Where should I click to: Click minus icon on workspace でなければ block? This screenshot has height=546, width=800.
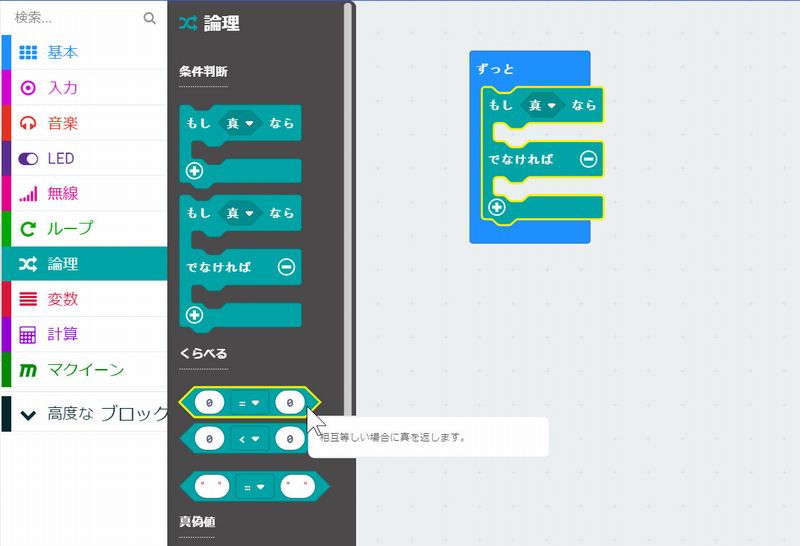click(589, 159)
